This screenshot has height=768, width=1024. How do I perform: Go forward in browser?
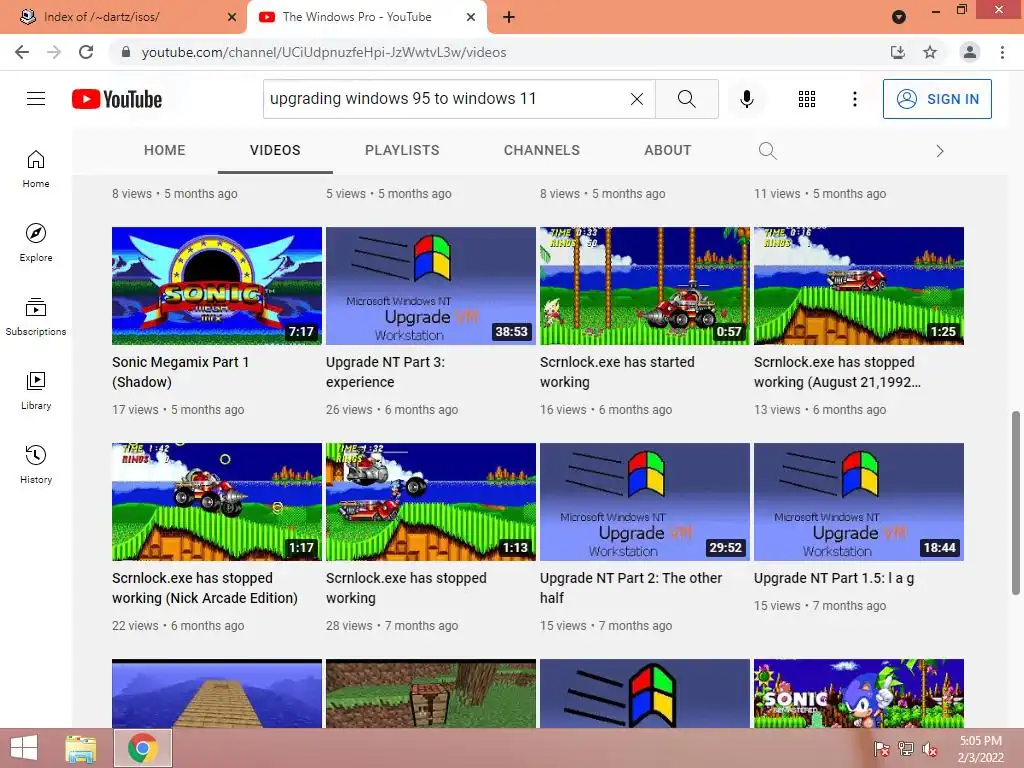pos(54,52)
